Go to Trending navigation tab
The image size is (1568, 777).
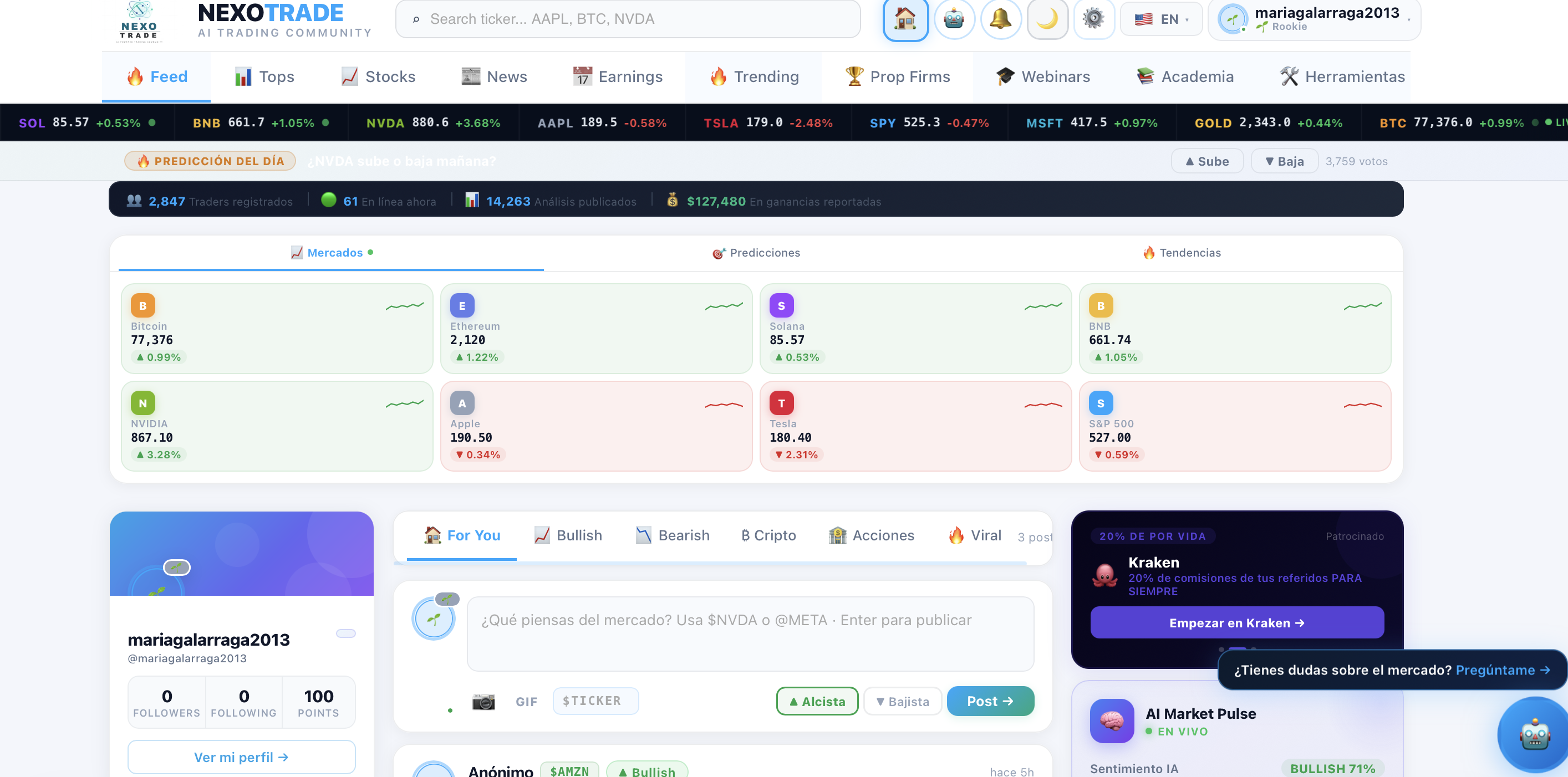coord(754,76)
